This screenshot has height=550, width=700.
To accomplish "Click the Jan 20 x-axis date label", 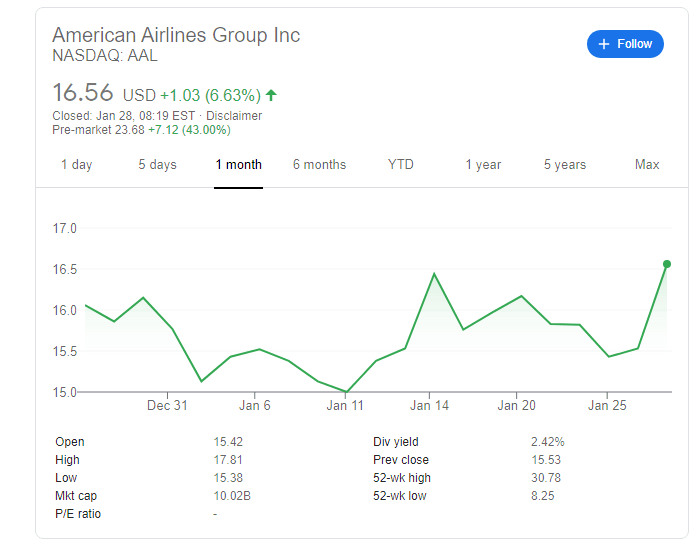I will tap(517, 406).
